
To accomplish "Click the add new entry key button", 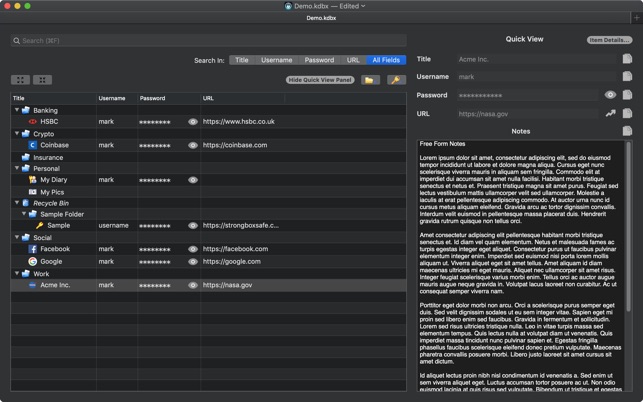I will (396, 80).
